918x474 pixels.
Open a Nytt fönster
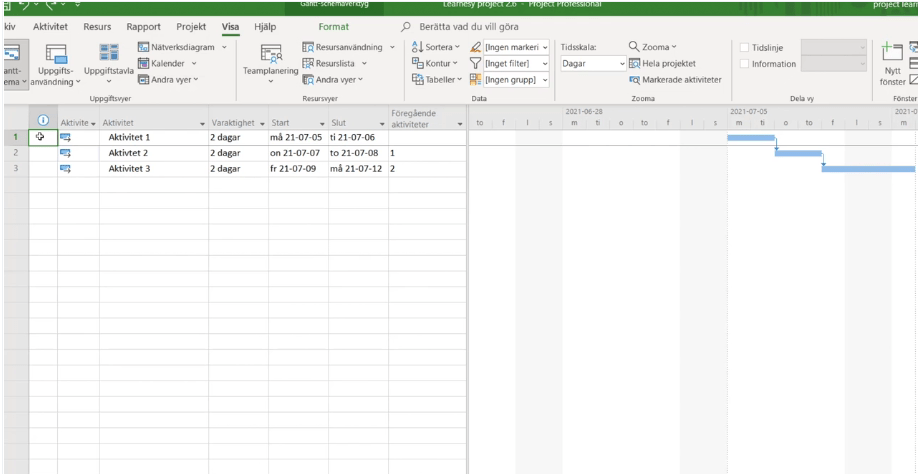tap(889, 60)
